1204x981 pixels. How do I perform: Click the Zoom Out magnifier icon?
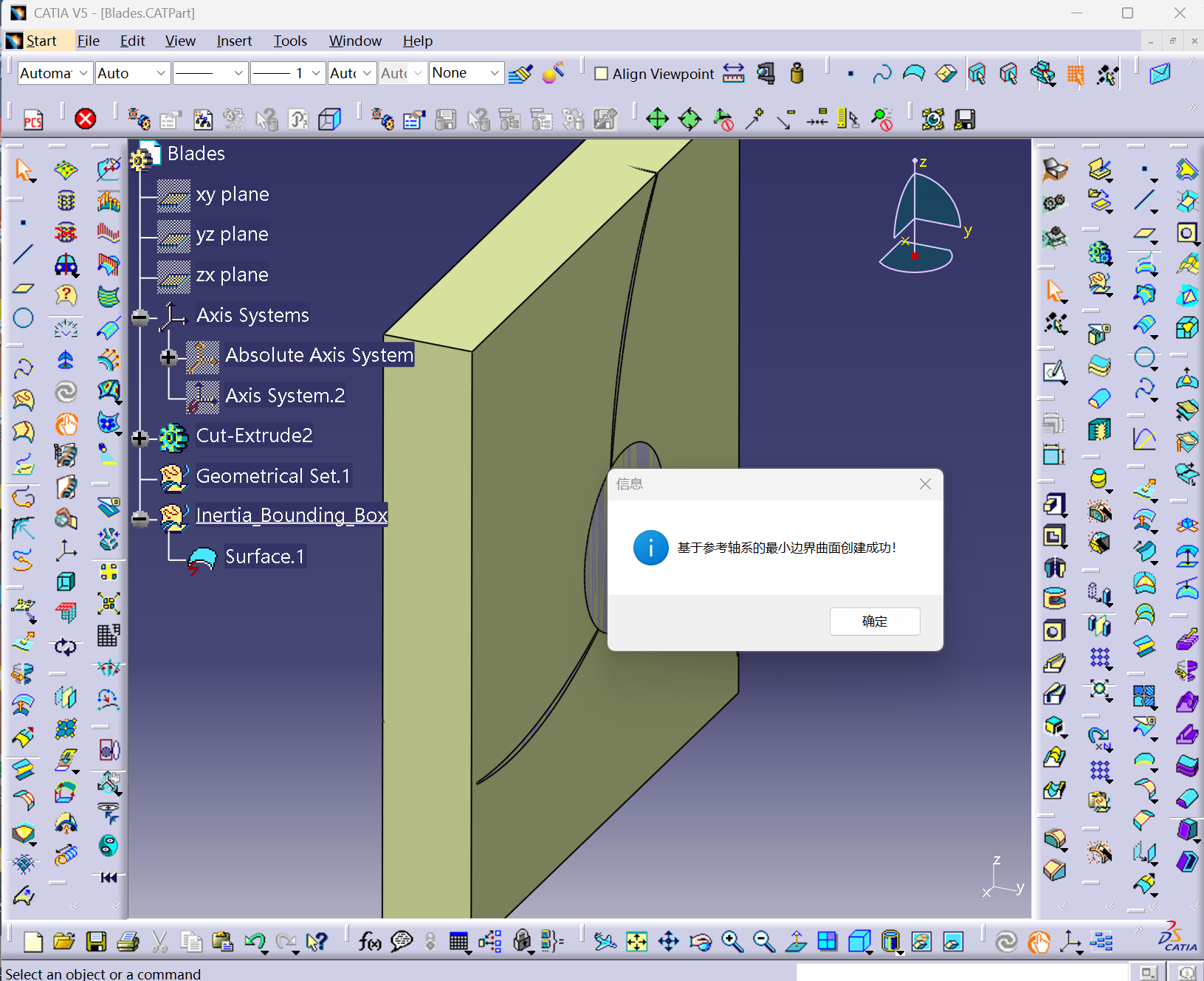point(763,941)
